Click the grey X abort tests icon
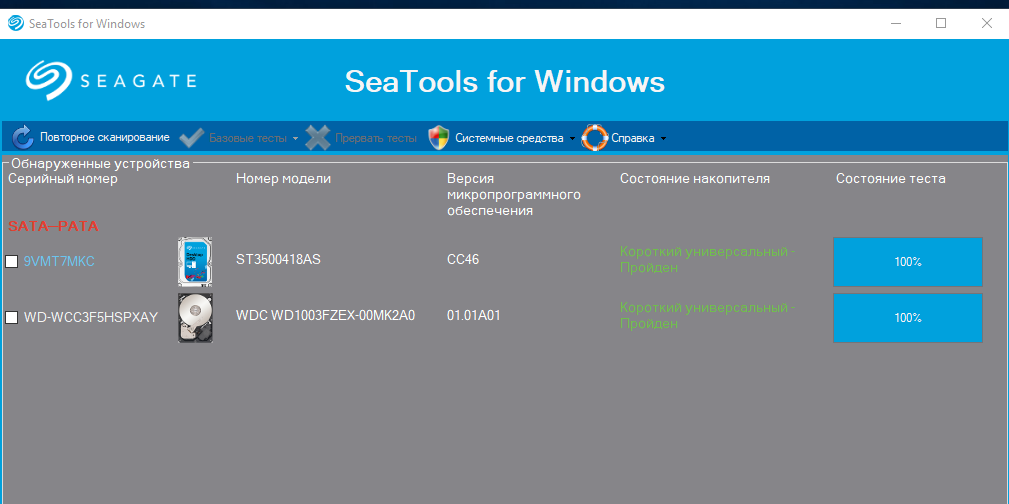The image size is (1009, 504). click(x=318, y=138)
